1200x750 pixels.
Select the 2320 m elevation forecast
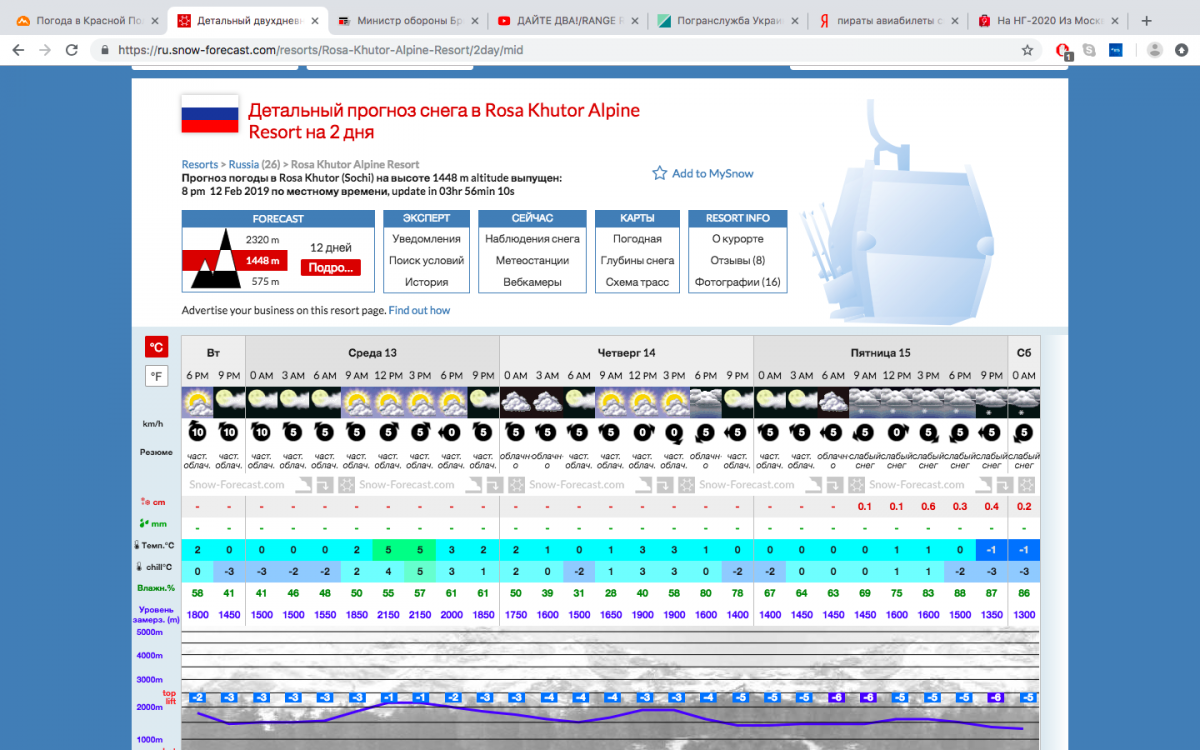262,240
